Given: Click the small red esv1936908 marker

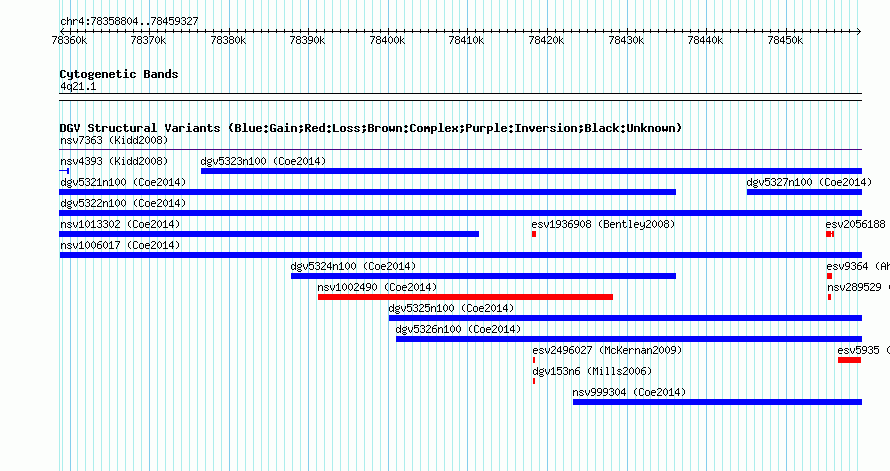Looking at the screenshot, I should pos(534,234).
